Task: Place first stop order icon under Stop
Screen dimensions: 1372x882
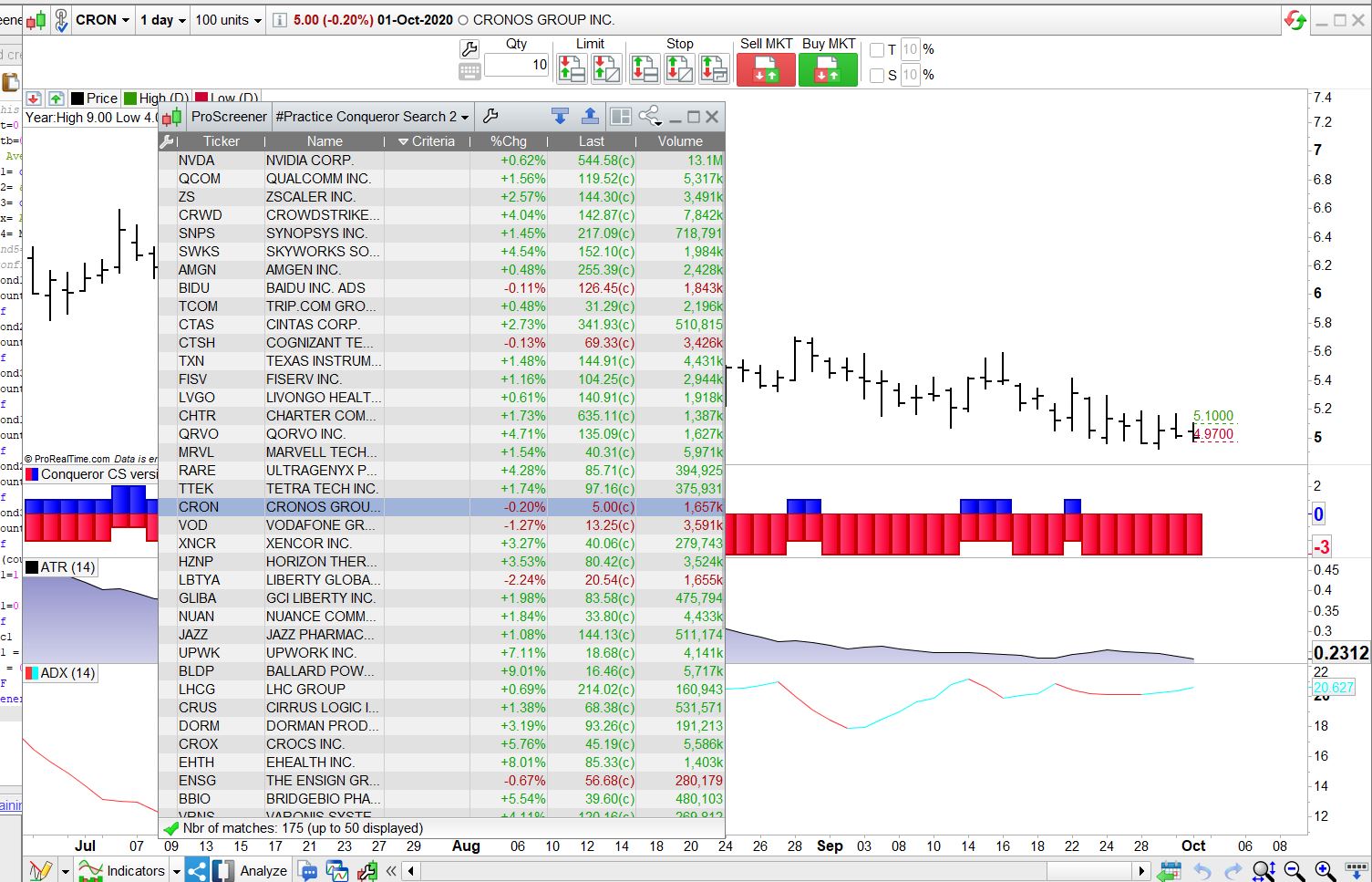Action: click(645, 69)
